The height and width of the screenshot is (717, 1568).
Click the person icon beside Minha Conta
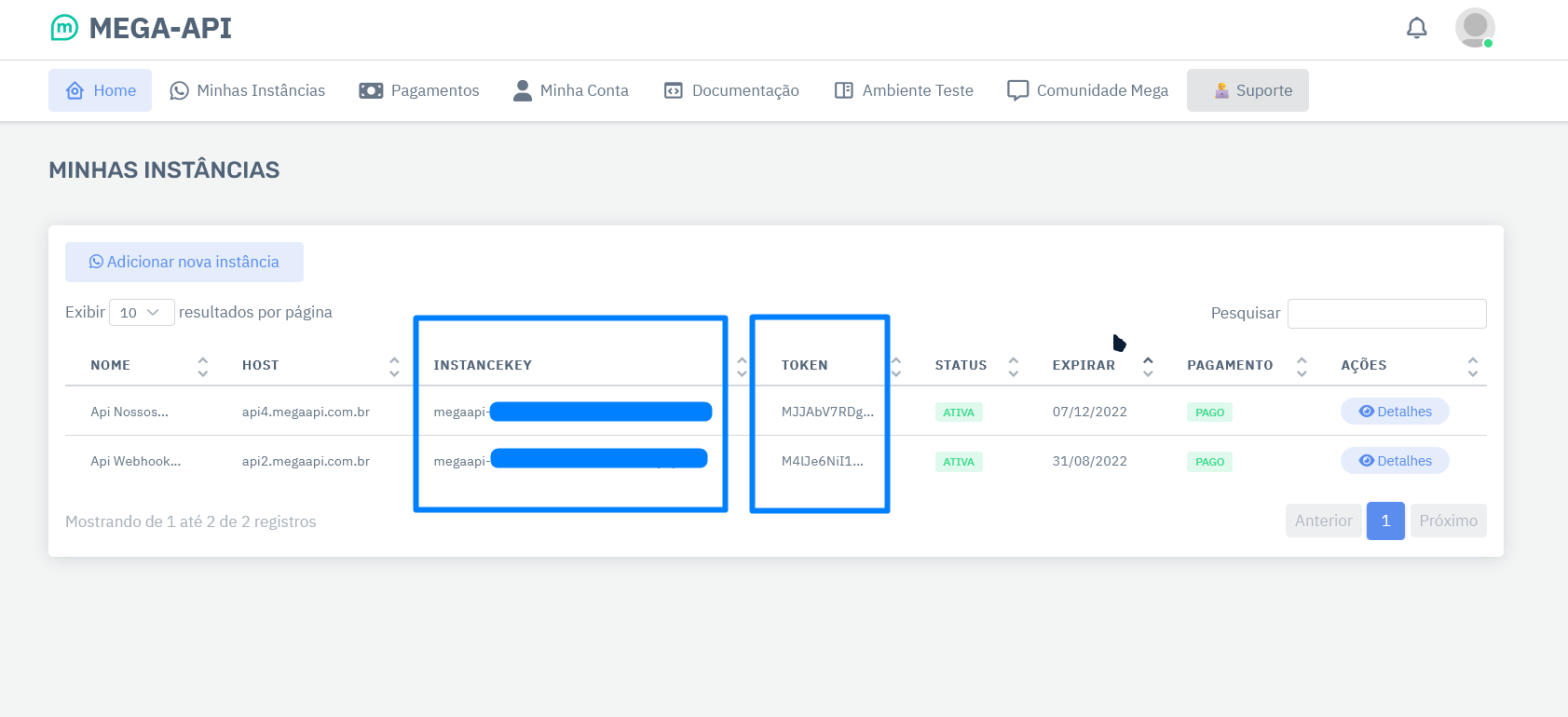click(x=523, y=90)
